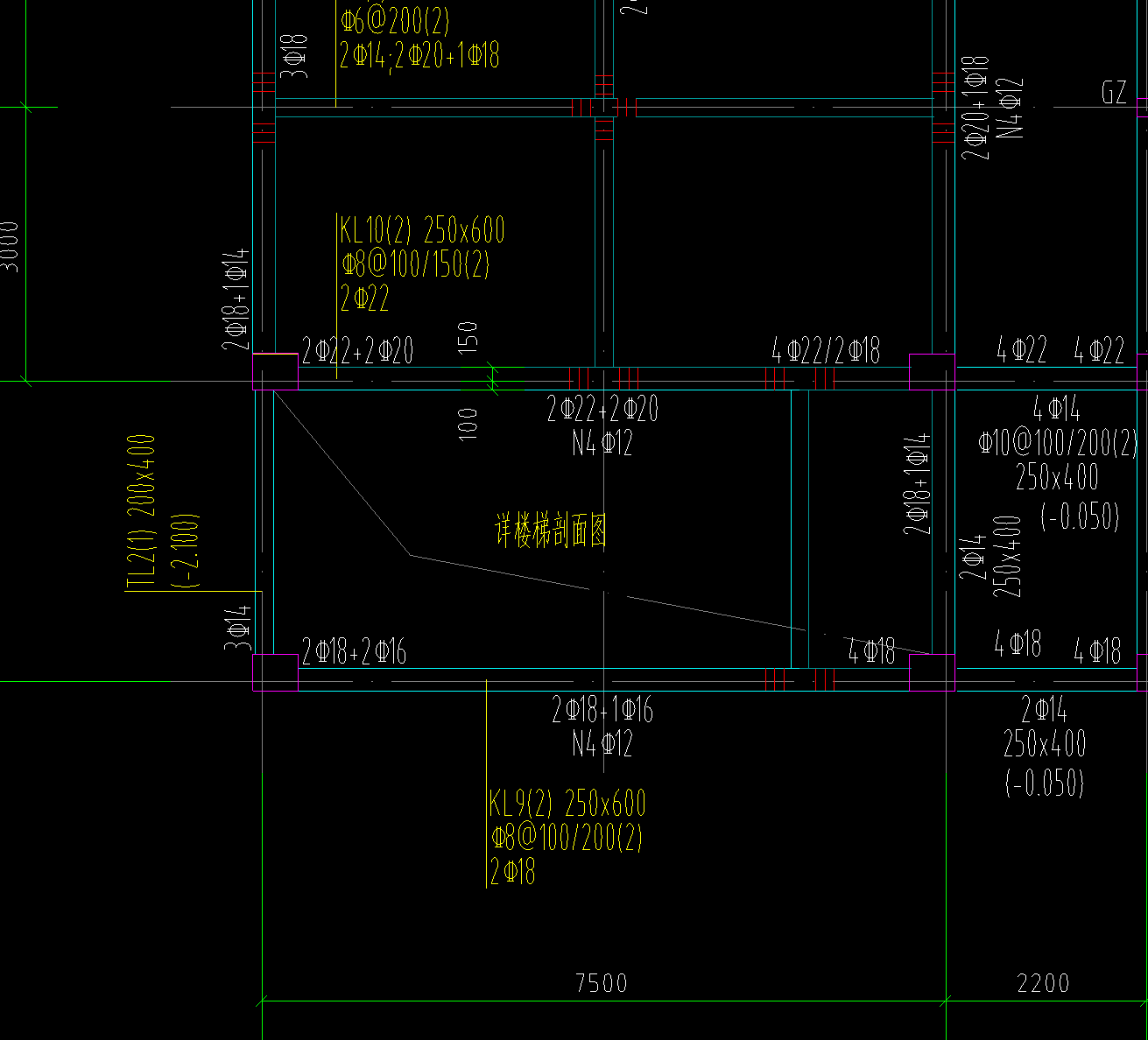
Task: Select the 2Φ14;2Φ20+1Φ18 yellow annotation
Action: click(x=419, y=56)
